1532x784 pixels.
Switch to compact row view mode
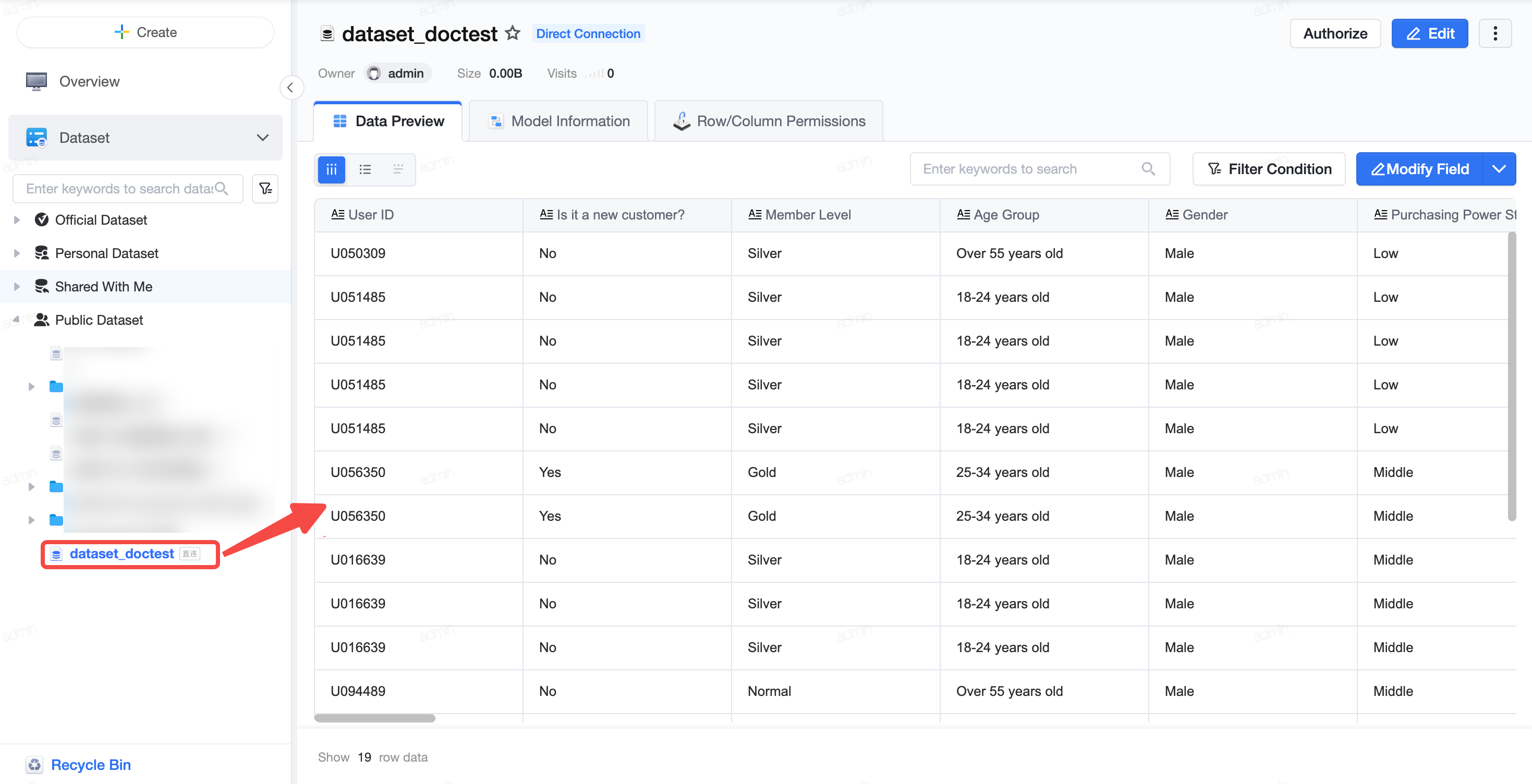click(x=398, y=169)
